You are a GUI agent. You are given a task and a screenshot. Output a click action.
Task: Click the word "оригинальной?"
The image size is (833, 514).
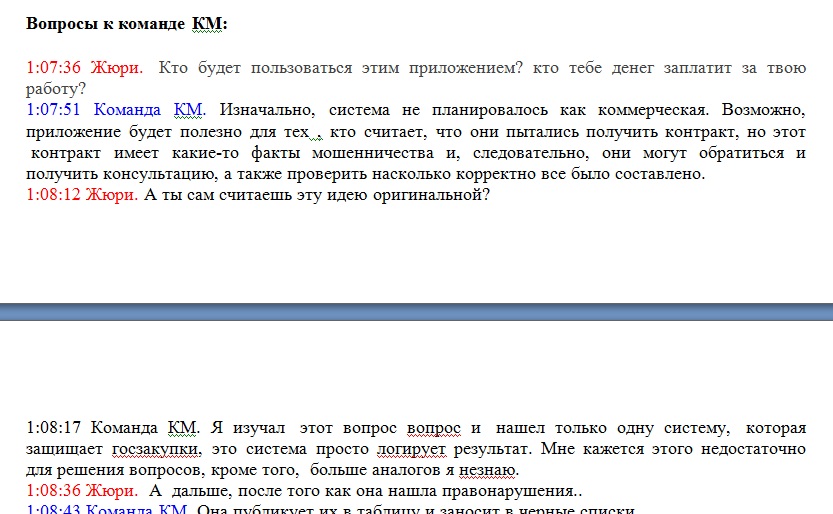pos(431,195)
